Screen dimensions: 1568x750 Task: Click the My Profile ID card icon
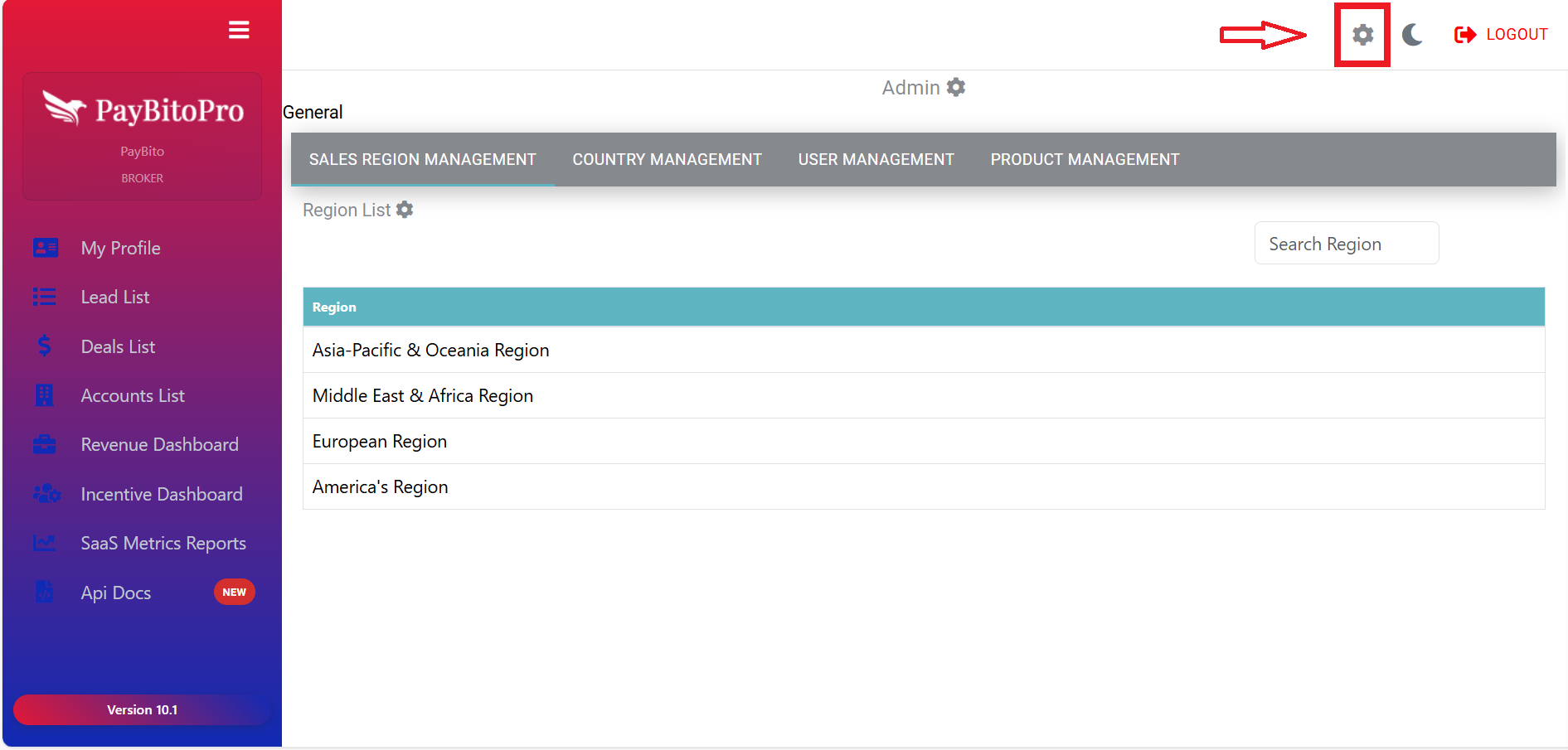point(45,248)
